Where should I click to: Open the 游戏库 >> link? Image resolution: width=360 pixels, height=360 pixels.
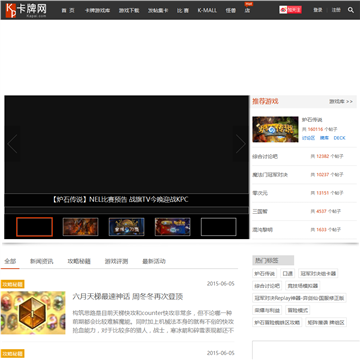point(341,101)
